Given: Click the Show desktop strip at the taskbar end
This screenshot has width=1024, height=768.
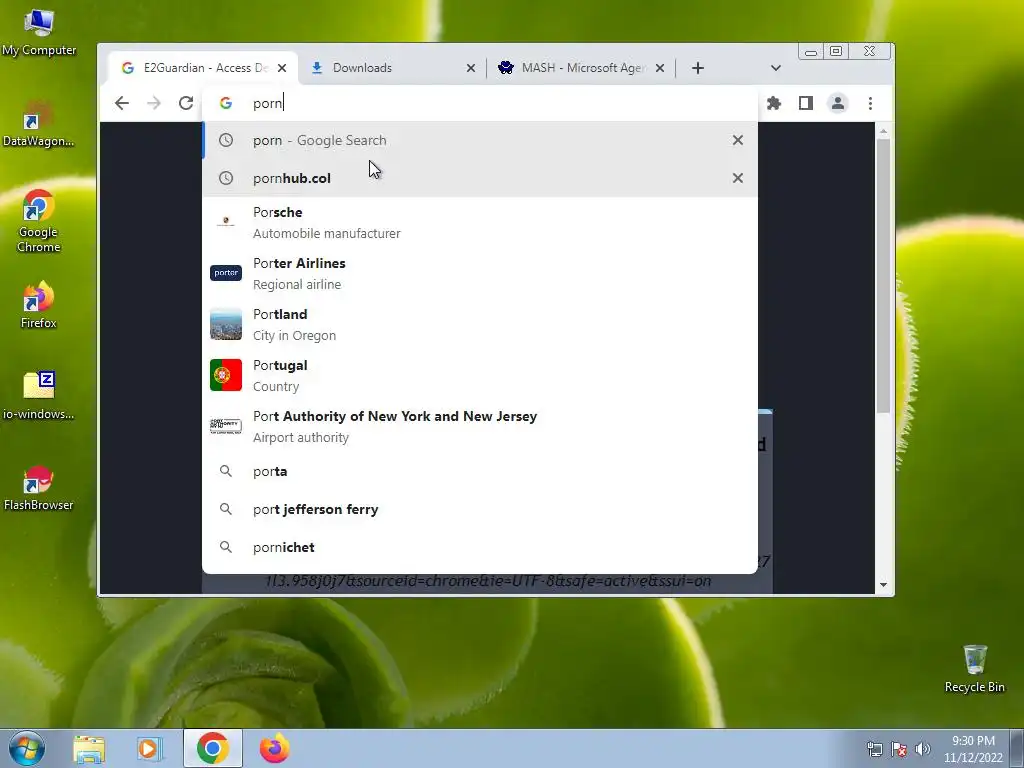Looking at the screenshot, I should [x=1017, y=748].
